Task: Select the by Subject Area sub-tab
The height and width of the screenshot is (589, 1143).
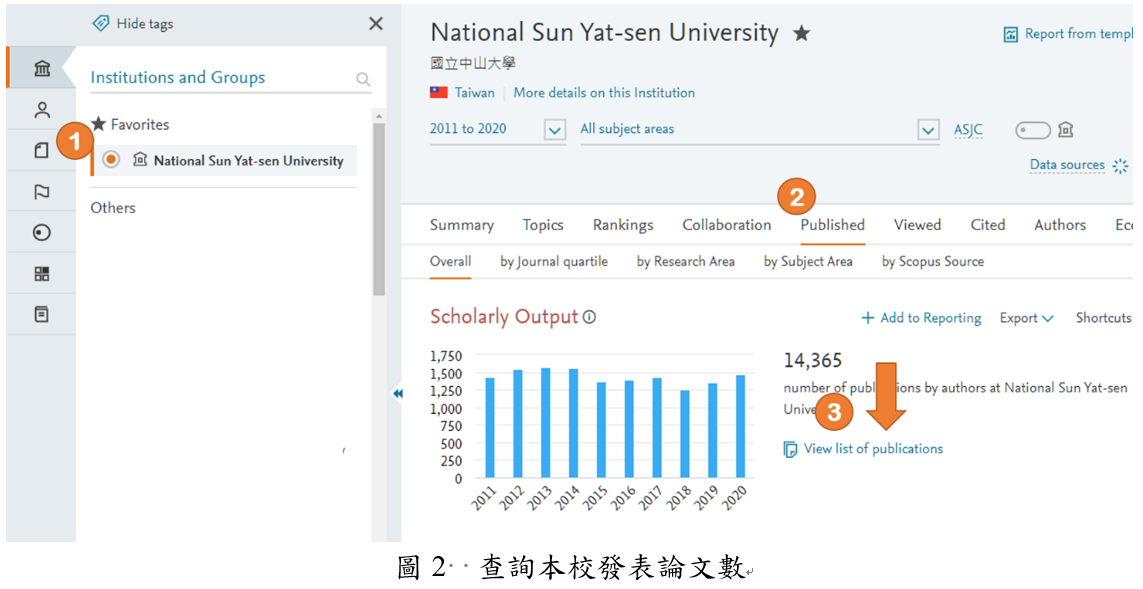Action: tap(808, 262)
